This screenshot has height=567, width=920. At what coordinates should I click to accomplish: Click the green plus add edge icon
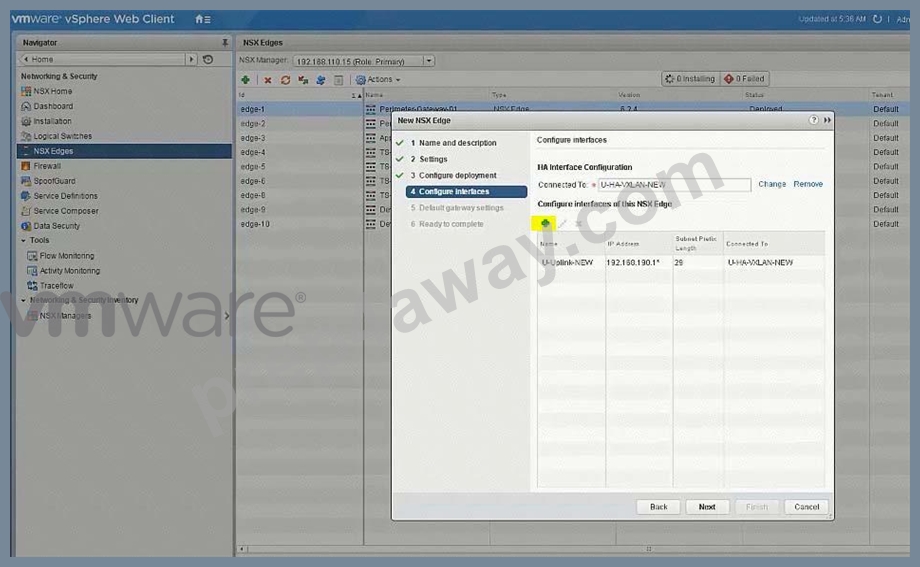point(245,79)
